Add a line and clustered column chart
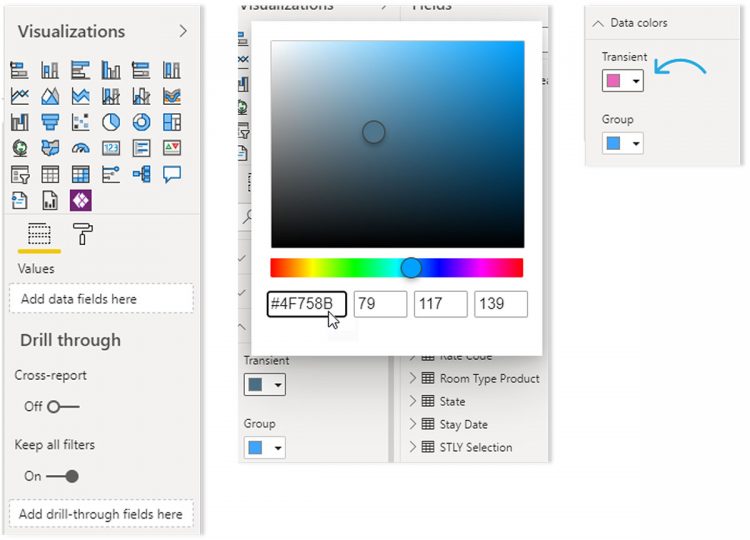Screen dimensions: 750x540 [x=141, y=96]
